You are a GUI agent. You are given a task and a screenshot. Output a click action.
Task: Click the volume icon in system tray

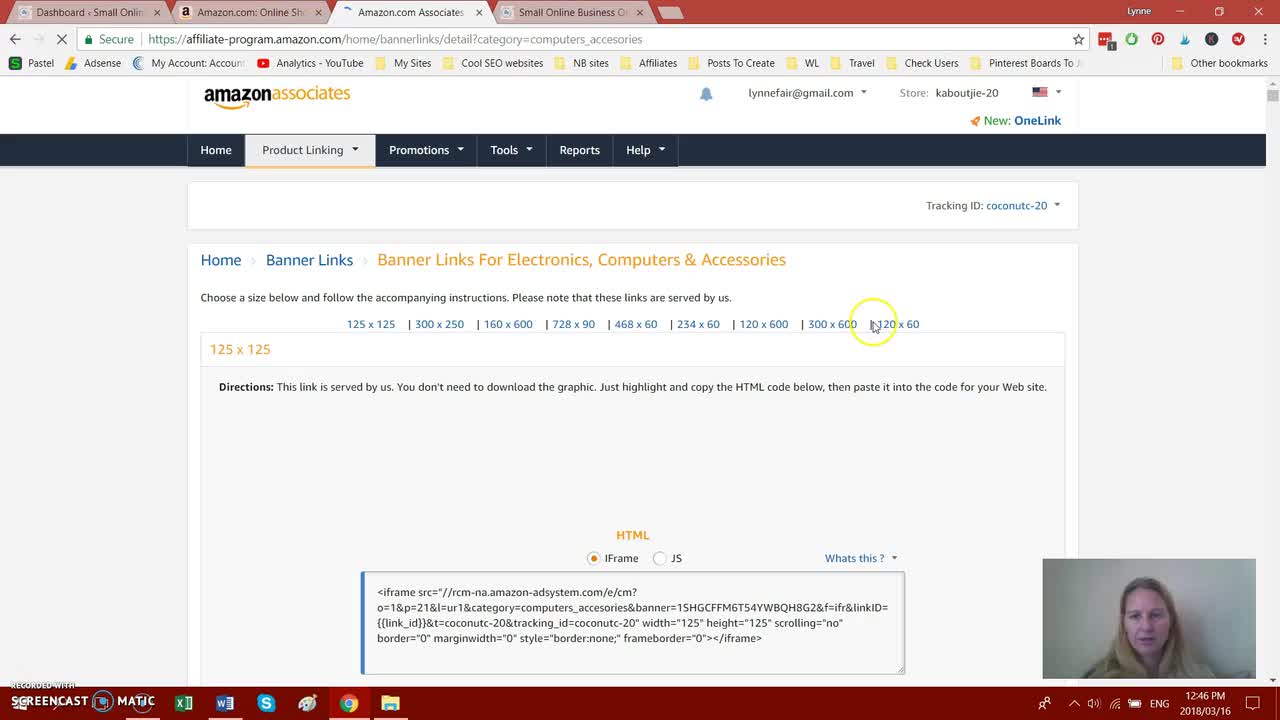pos(1093,703)
